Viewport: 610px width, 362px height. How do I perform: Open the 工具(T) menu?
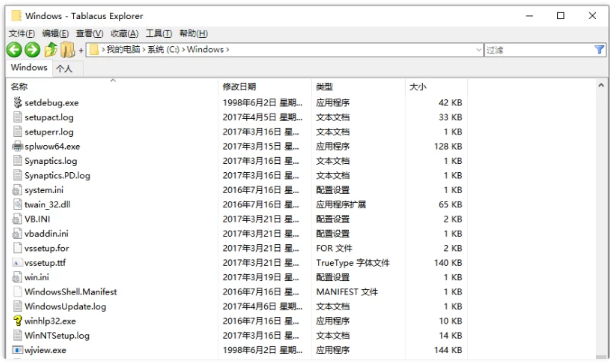click(x=159, y=34)
